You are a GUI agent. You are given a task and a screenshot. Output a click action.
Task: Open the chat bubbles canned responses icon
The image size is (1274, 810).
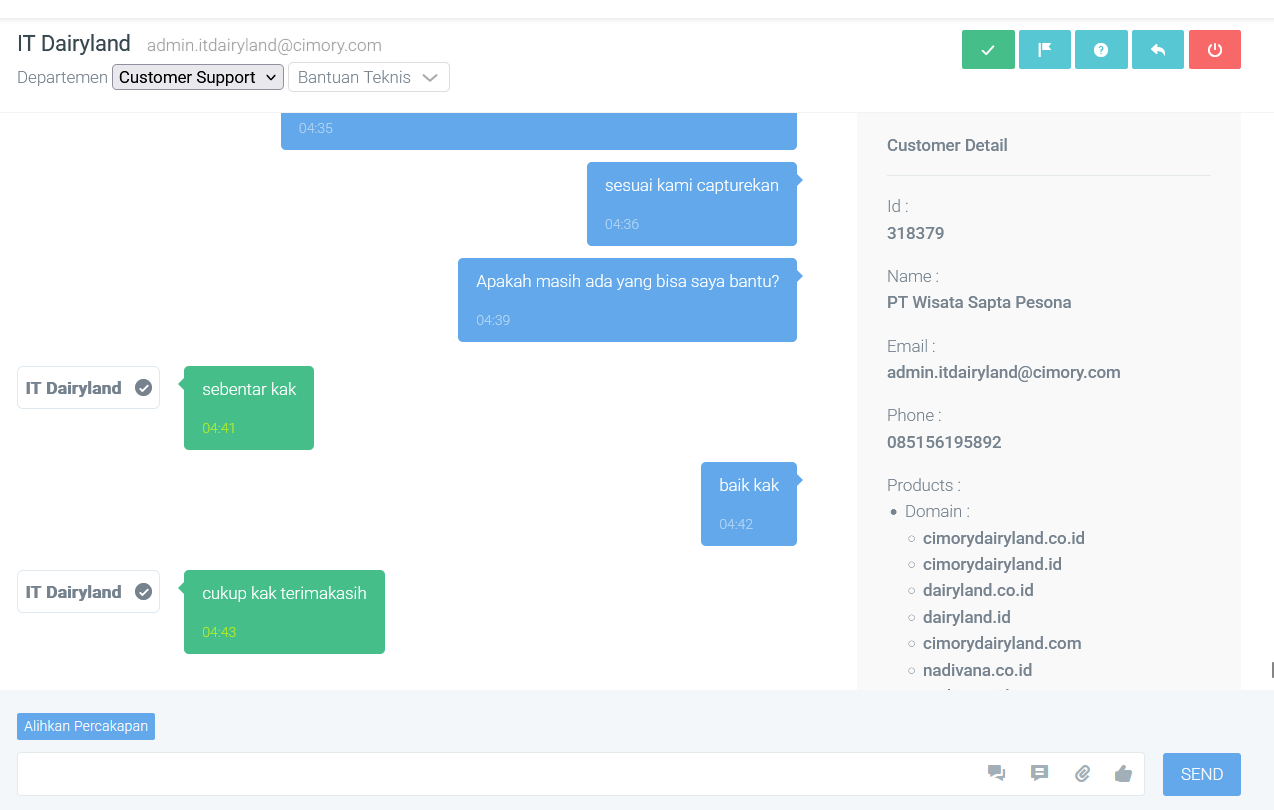[x=996, y=773]
